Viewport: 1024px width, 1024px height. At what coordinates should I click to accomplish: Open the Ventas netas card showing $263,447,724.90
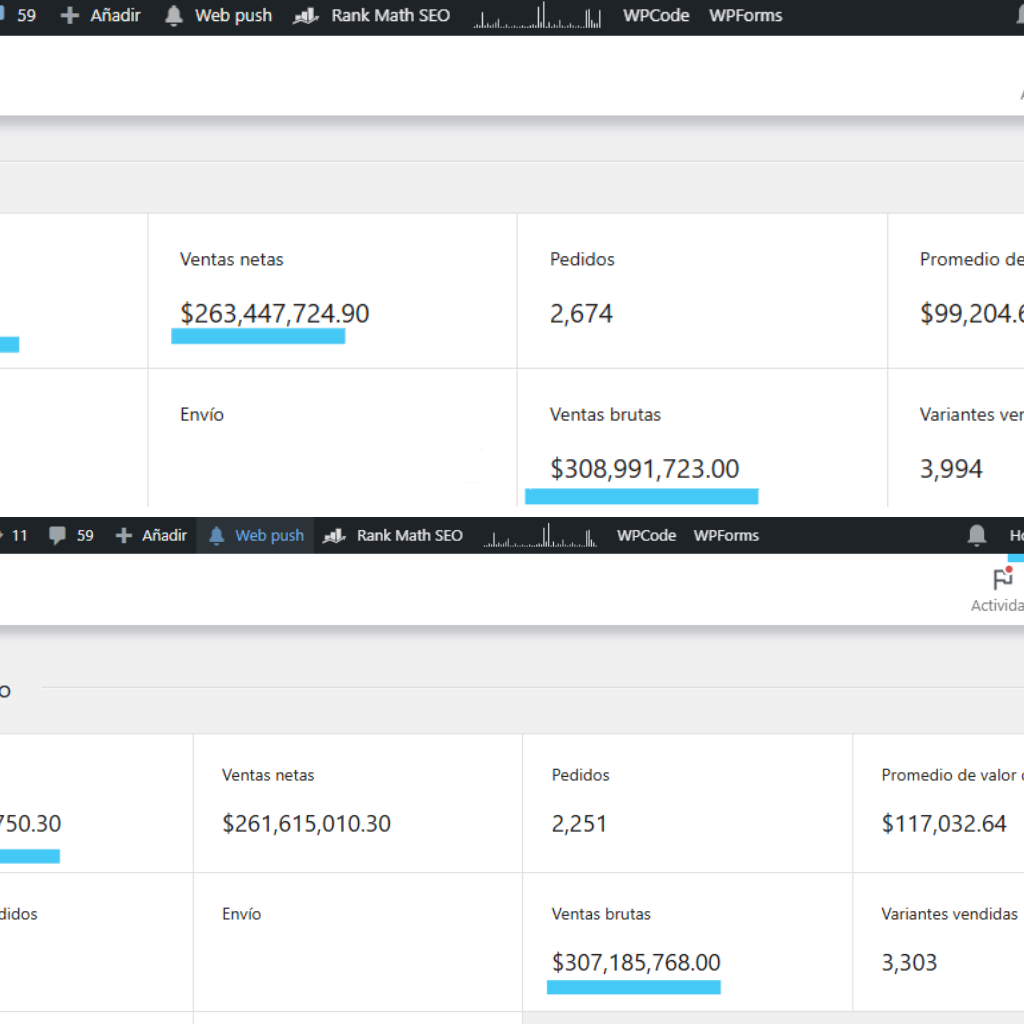pos(332,290)
